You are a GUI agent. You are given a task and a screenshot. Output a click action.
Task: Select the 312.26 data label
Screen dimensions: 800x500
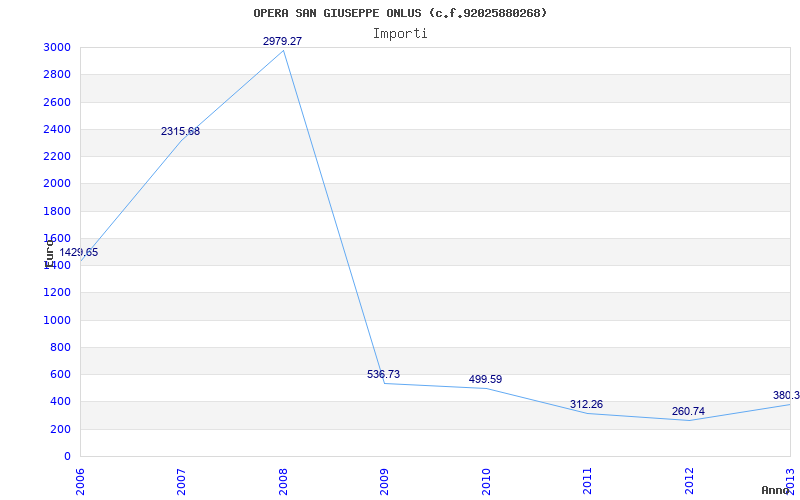586,405
